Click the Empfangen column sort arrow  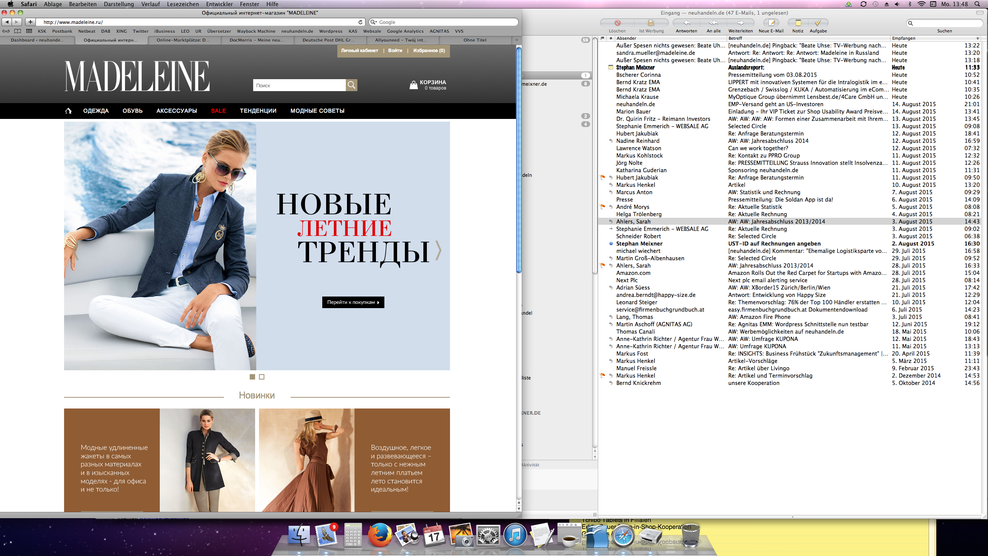(x=978, y=38)
